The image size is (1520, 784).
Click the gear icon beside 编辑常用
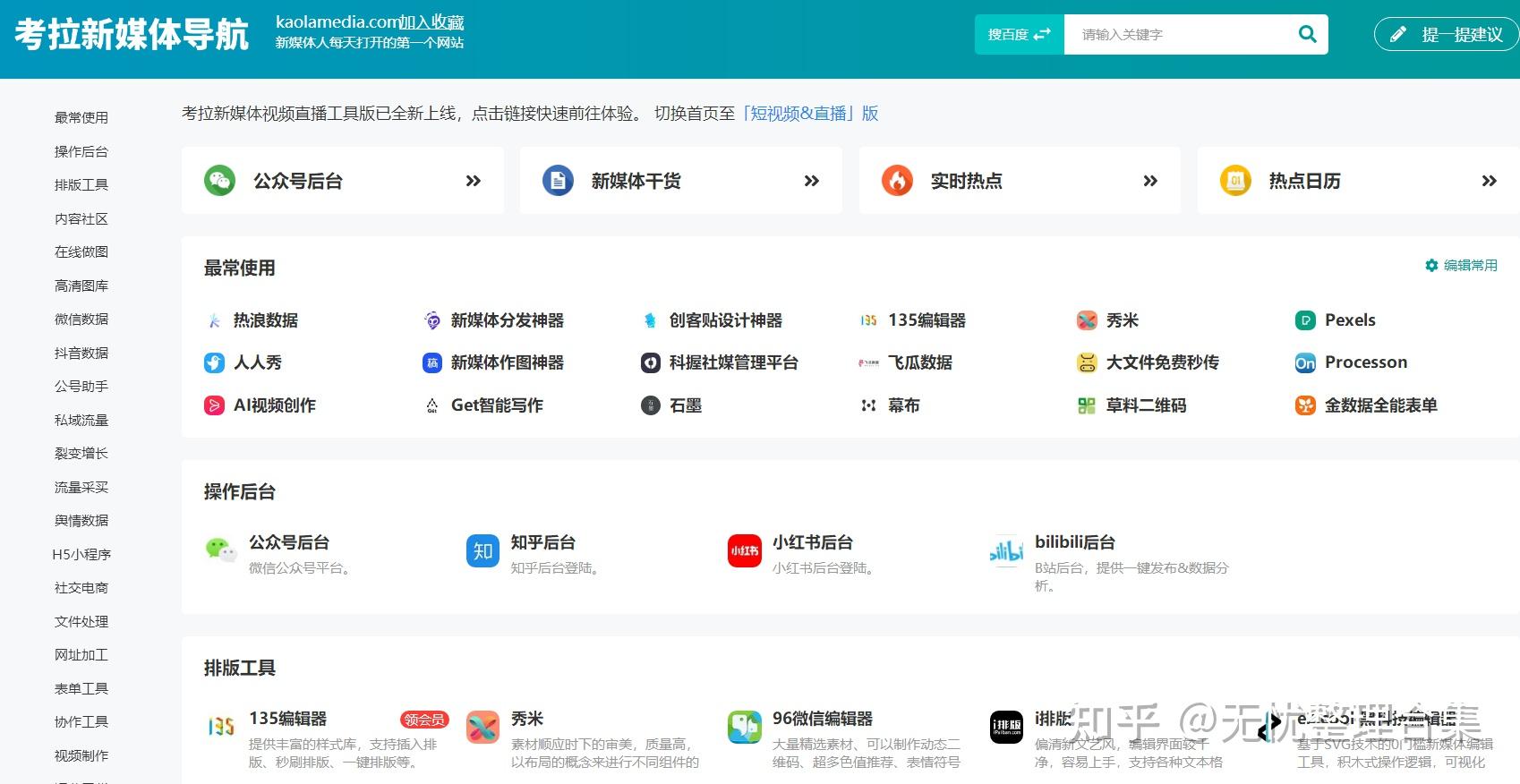click(1431, 266)
